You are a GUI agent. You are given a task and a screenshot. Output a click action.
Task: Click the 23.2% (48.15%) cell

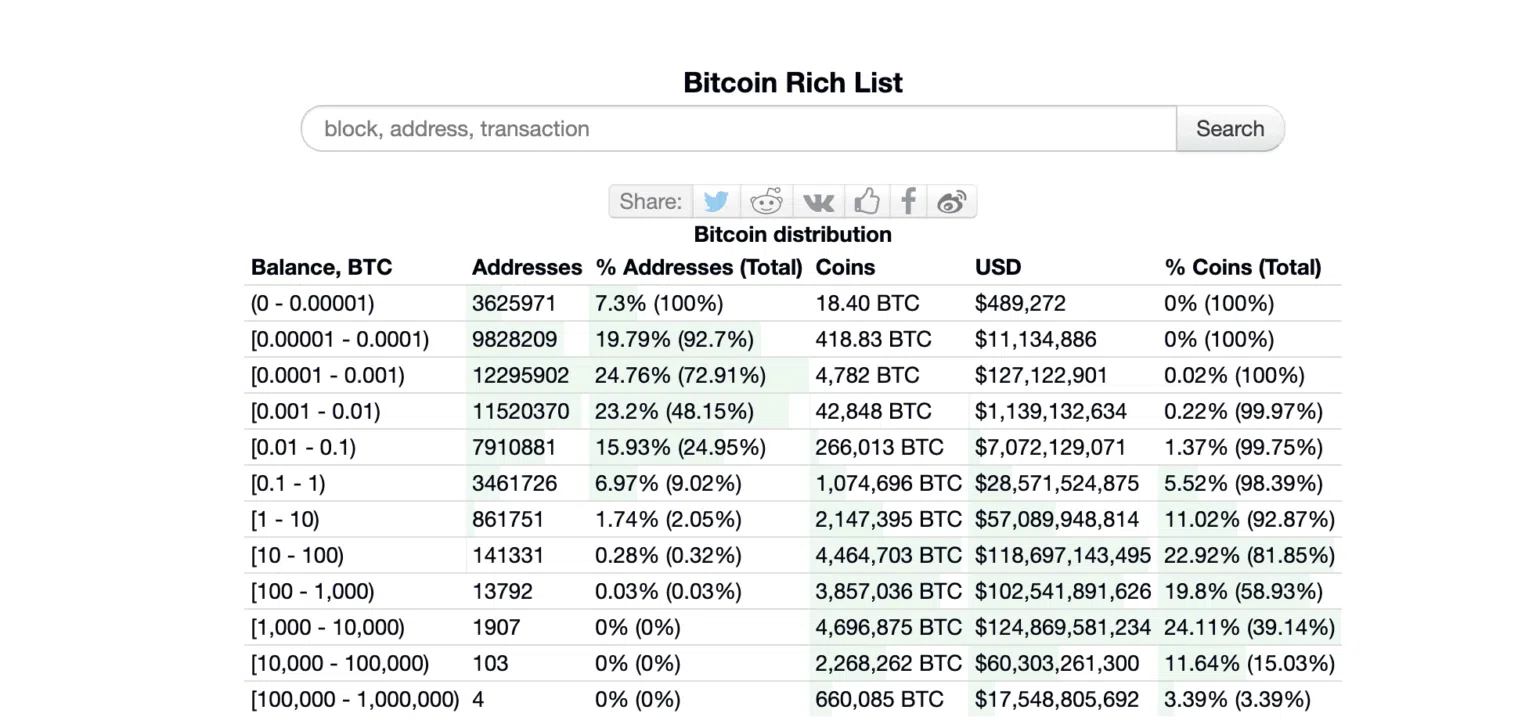pos(674,411)
